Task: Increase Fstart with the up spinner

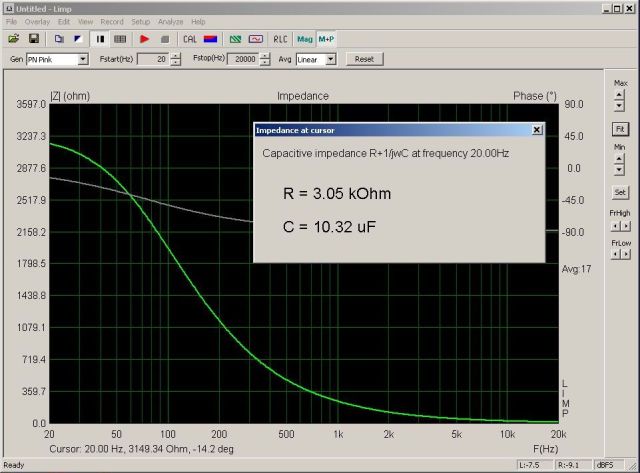Action: point(176,56)
